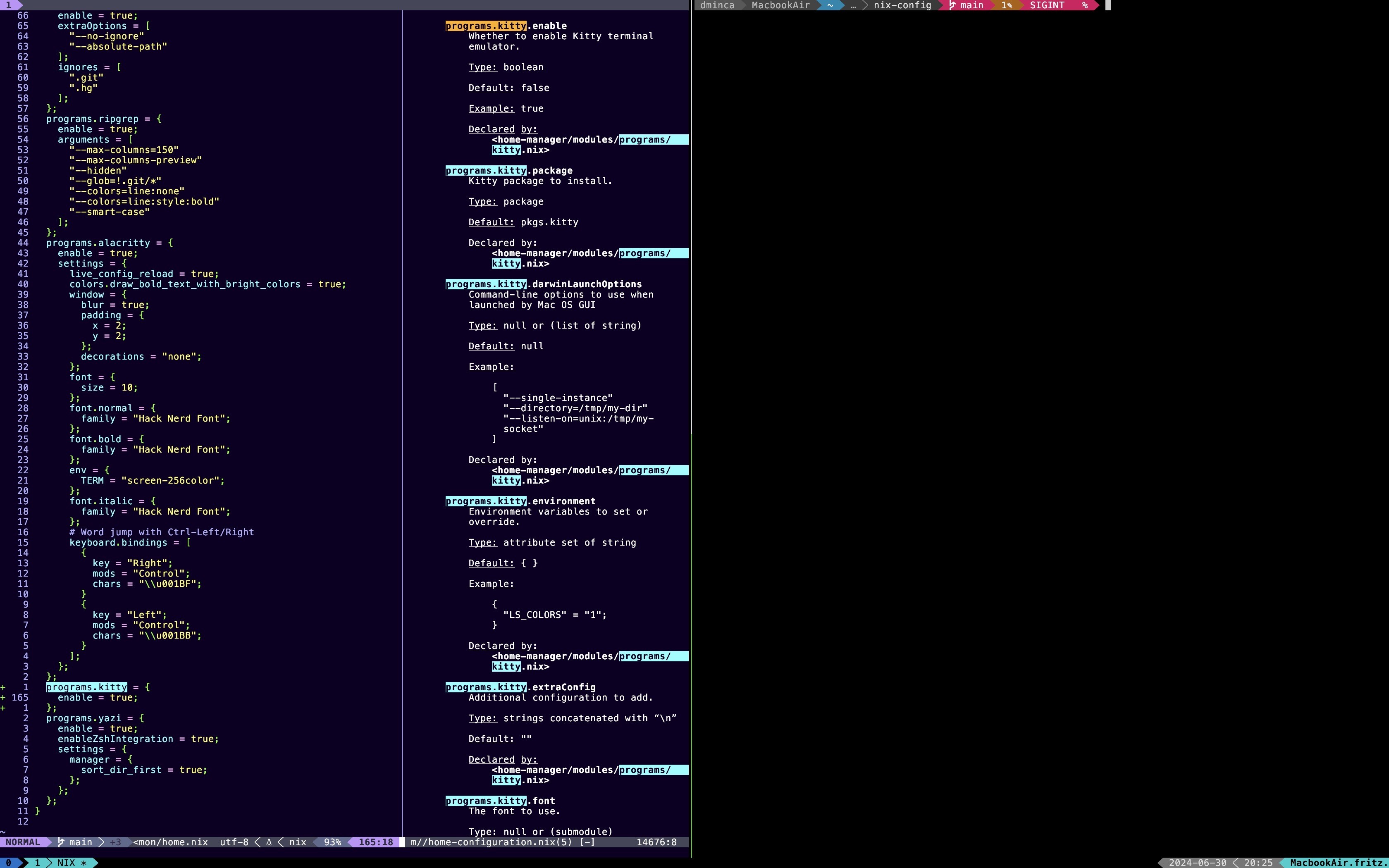Click '".hg"' ignores entry
Image resolution: width=1389 pixels, height=868 pixels.
[84, 88]
